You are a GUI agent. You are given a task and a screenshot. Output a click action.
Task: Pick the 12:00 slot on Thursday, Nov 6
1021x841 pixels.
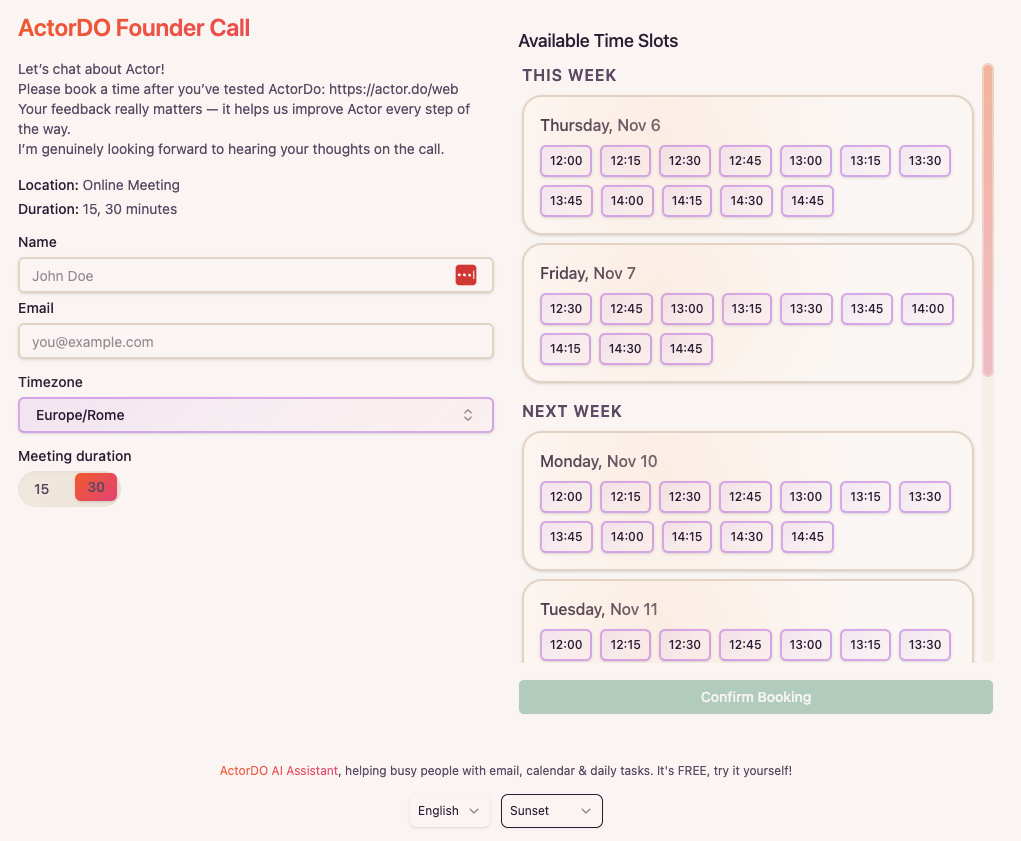pyautogui.click(x=566, y=161)
